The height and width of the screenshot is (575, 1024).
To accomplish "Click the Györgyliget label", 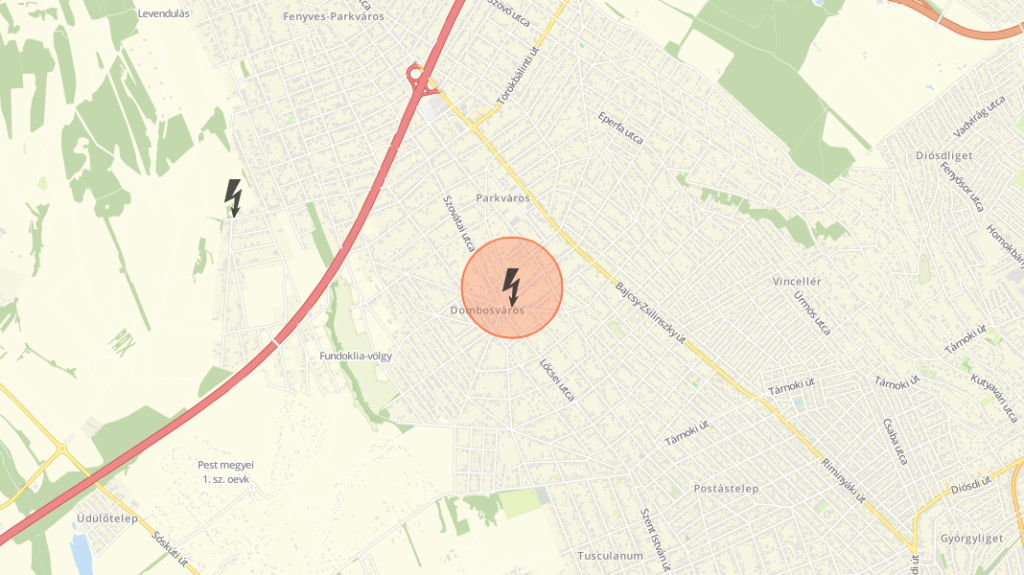I will (x=972, y=538).
